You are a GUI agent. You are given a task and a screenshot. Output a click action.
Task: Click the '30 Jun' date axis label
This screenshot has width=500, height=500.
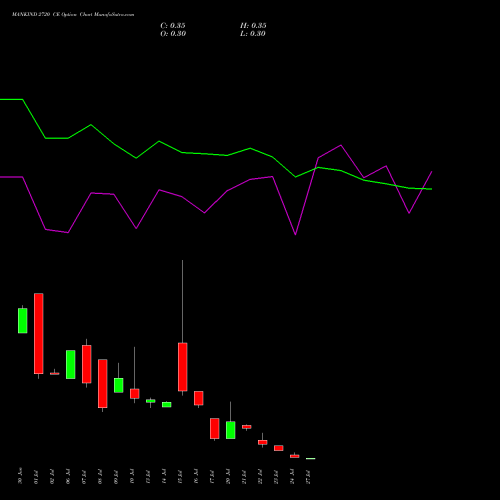(x=20, y=476)
